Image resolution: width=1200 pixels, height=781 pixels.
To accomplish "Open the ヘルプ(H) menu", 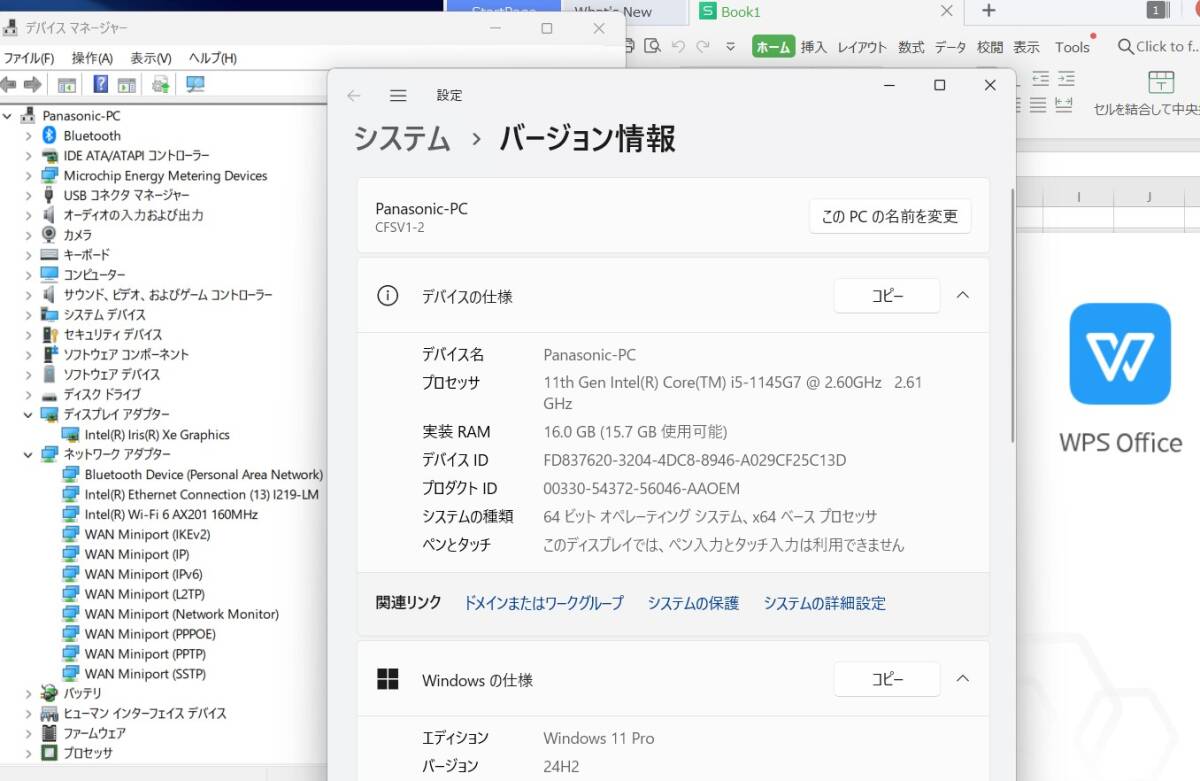I will pyautogui.click(x=213, y=58).
